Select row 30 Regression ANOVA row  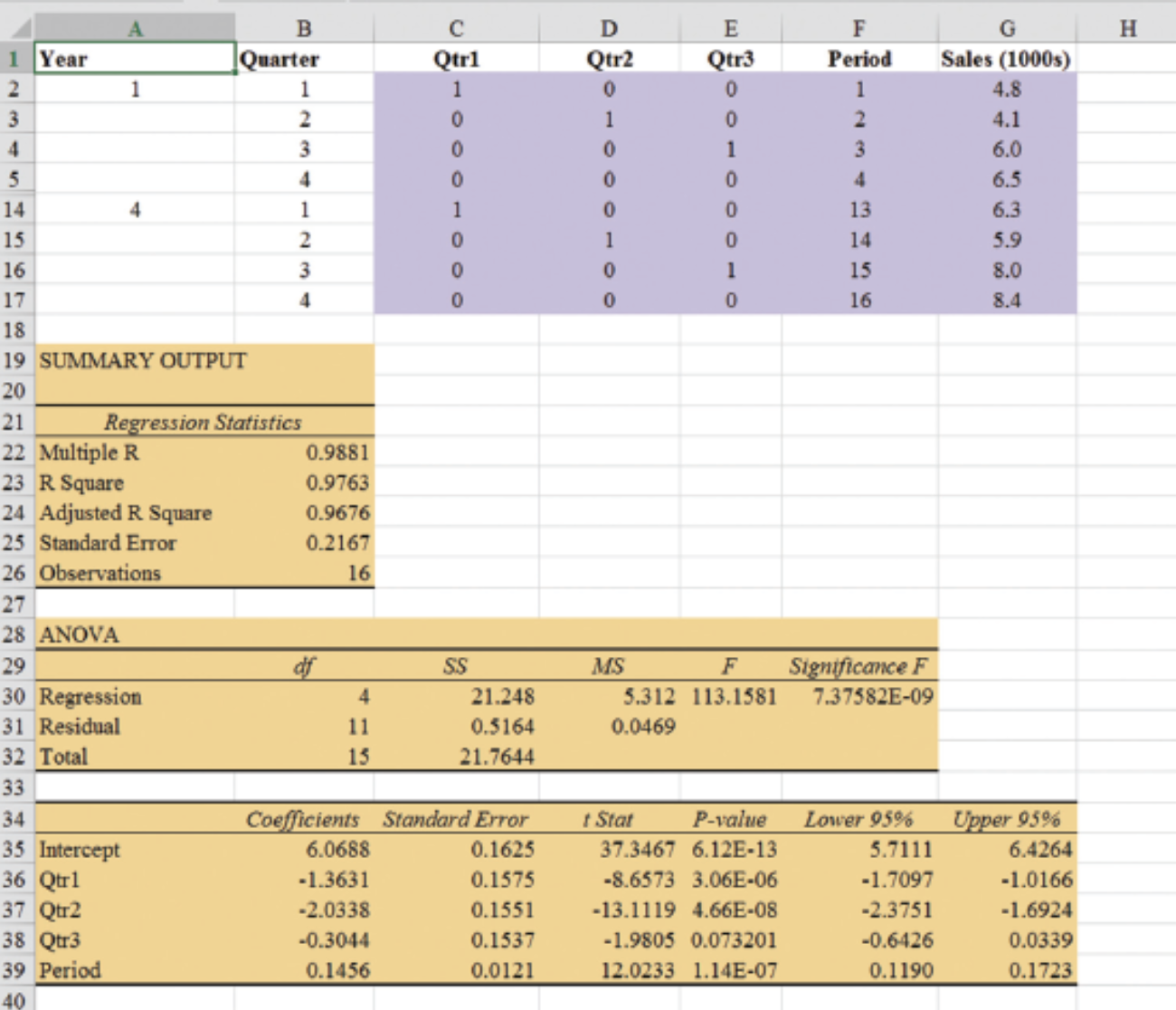tap(14, 697)
